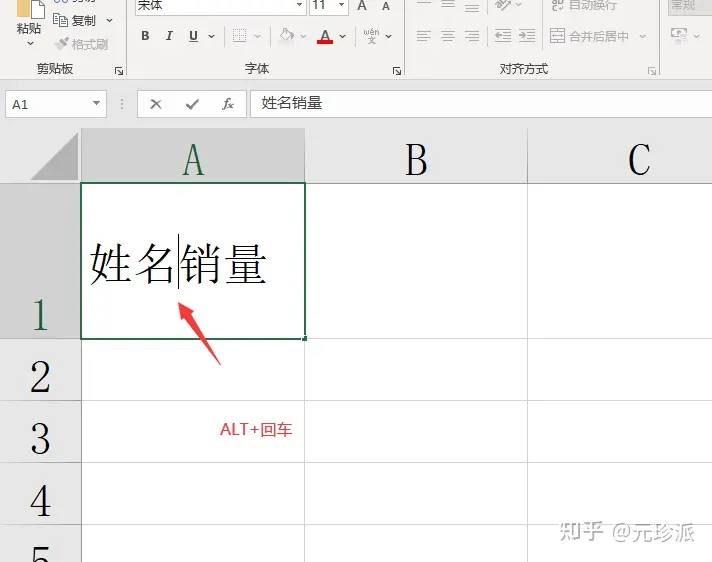Select row 1 header

(40, 261)
